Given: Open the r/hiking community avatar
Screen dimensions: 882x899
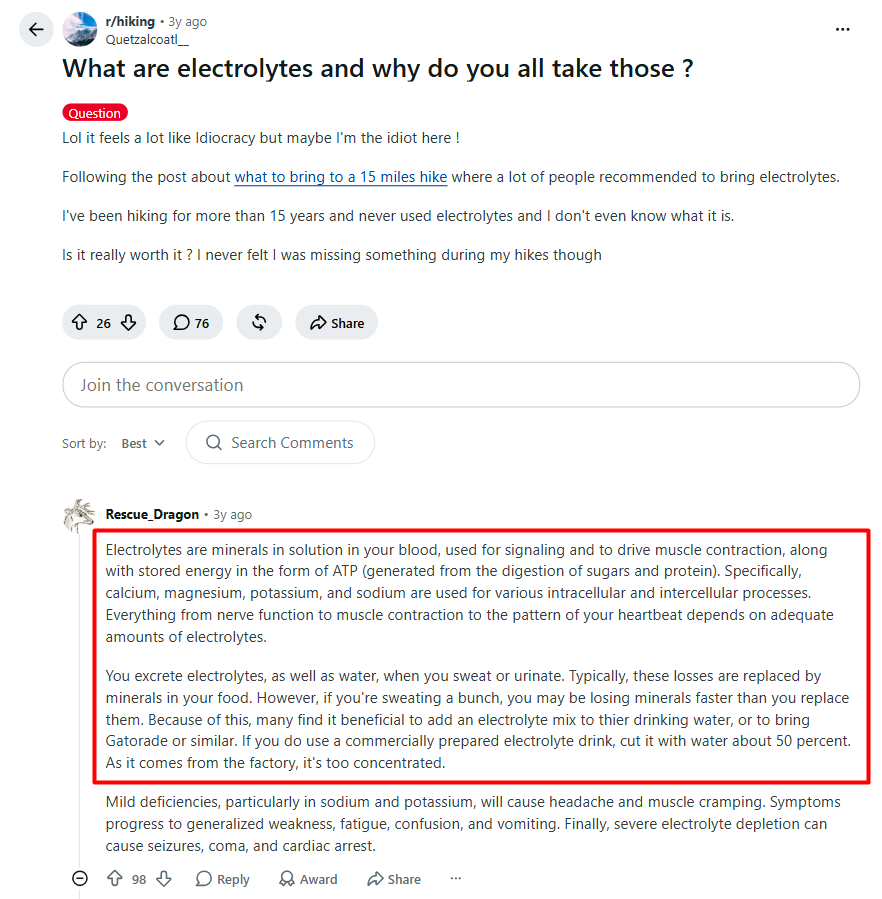Looking at the screenshot, I should pos(80,29).
